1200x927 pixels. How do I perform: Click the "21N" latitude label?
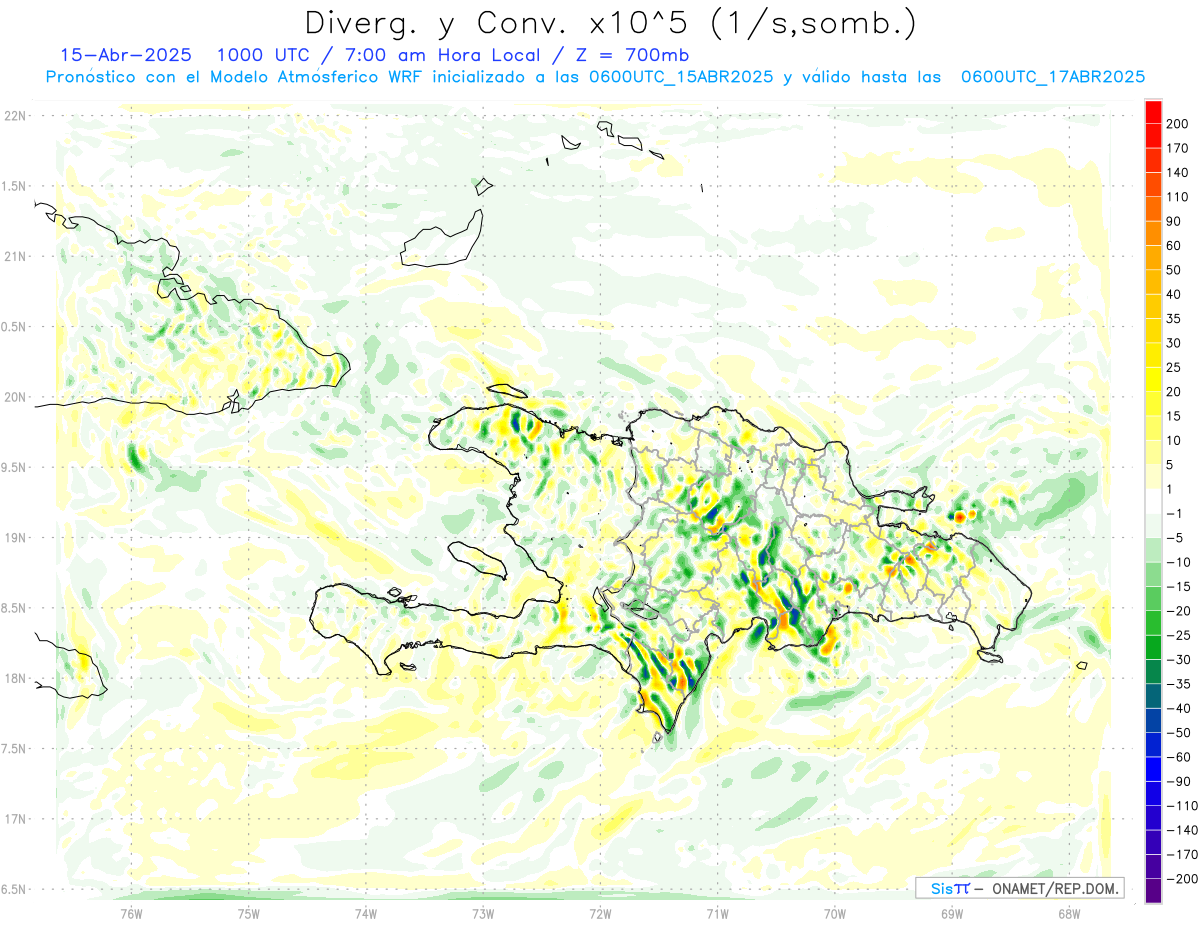point(15,256)
